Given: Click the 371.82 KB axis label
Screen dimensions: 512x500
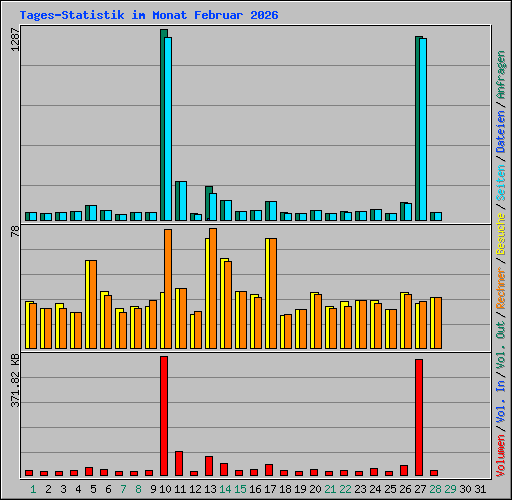Looking at the screenshot, I should tap(15, 380).
